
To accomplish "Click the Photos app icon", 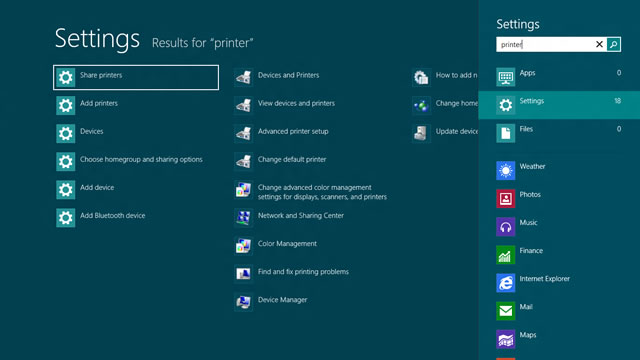I will pyautogui.click(x=505, y=199).
